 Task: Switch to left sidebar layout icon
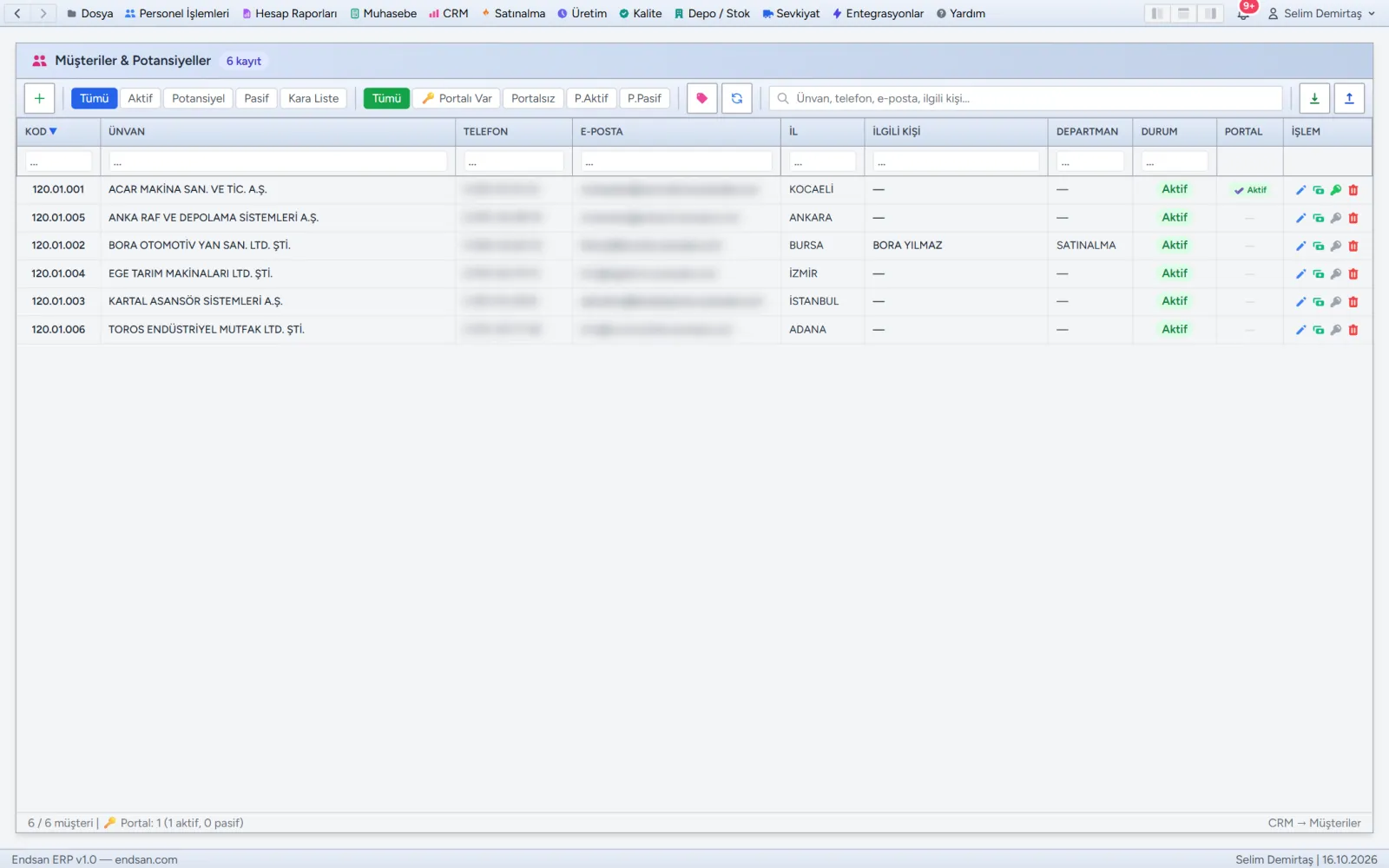coord(1157,13)
